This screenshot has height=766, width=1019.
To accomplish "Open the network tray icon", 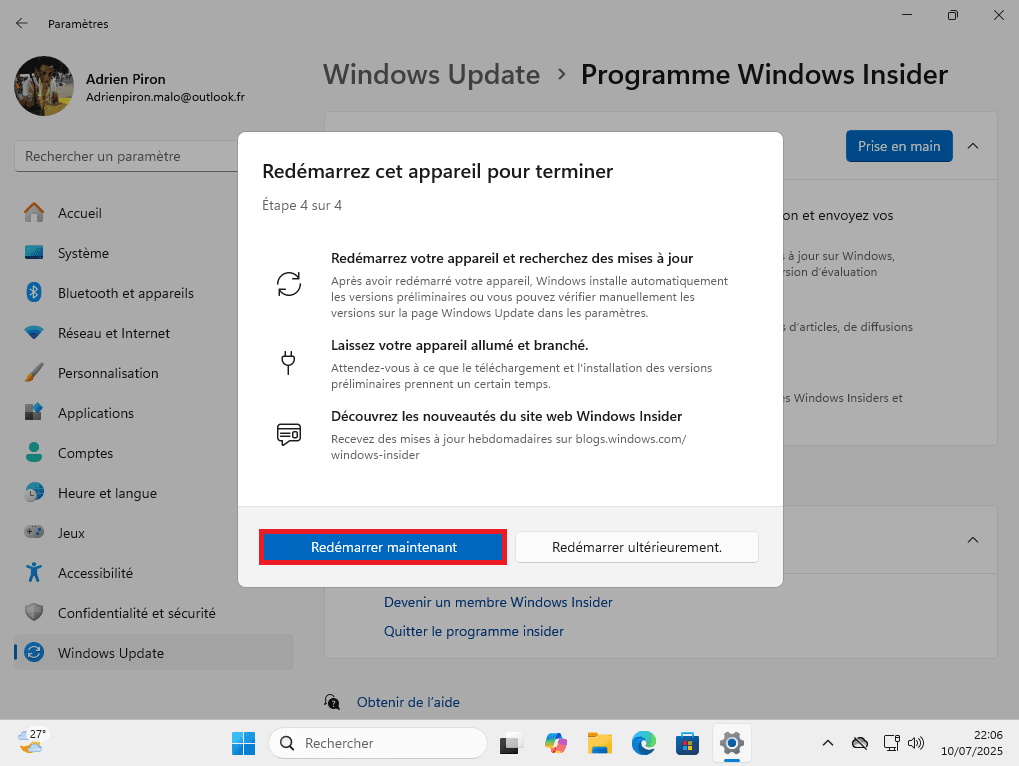I will [x=891, y=743].
